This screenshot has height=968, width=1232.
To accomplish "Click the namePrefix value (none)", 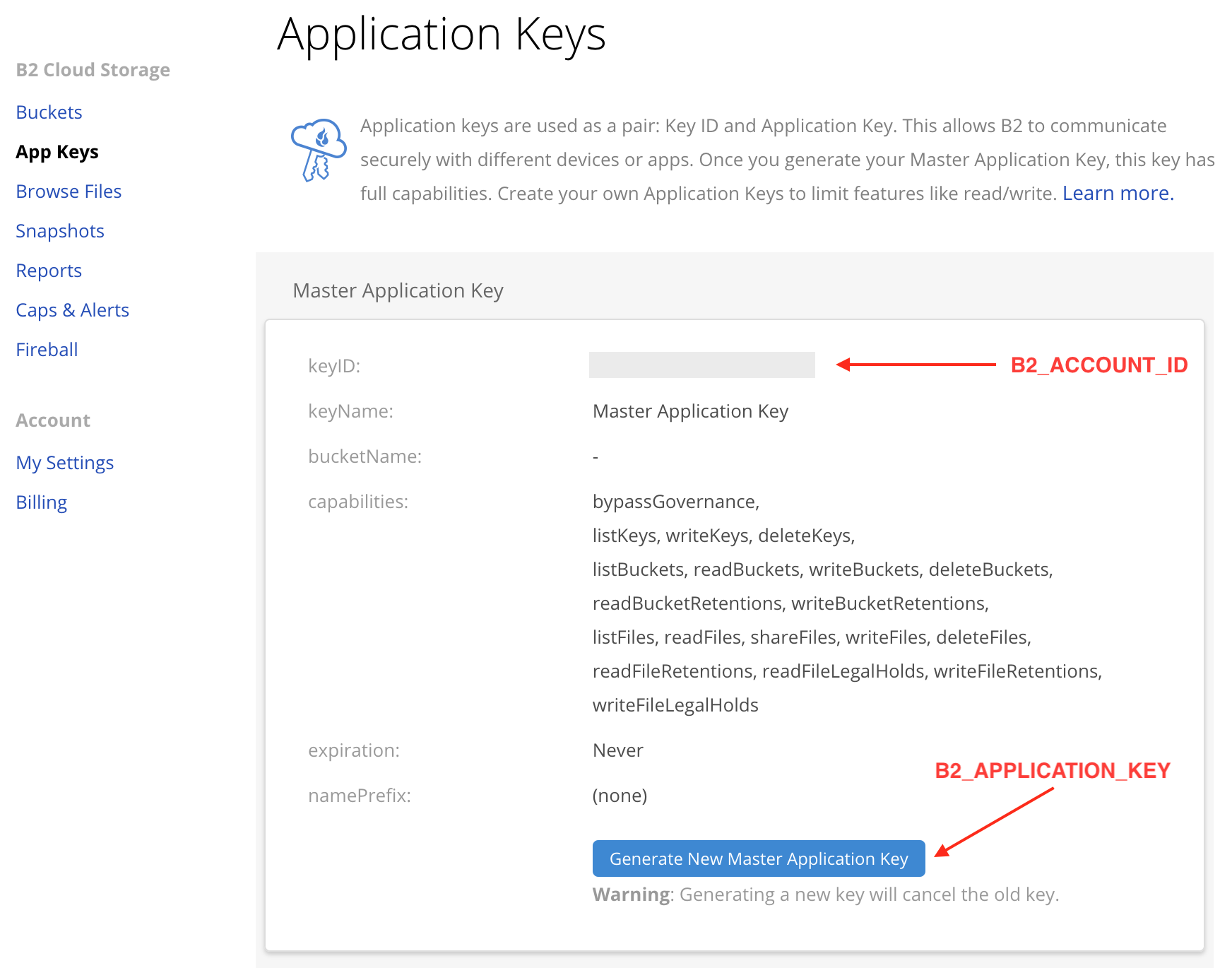I will (620, 796).
